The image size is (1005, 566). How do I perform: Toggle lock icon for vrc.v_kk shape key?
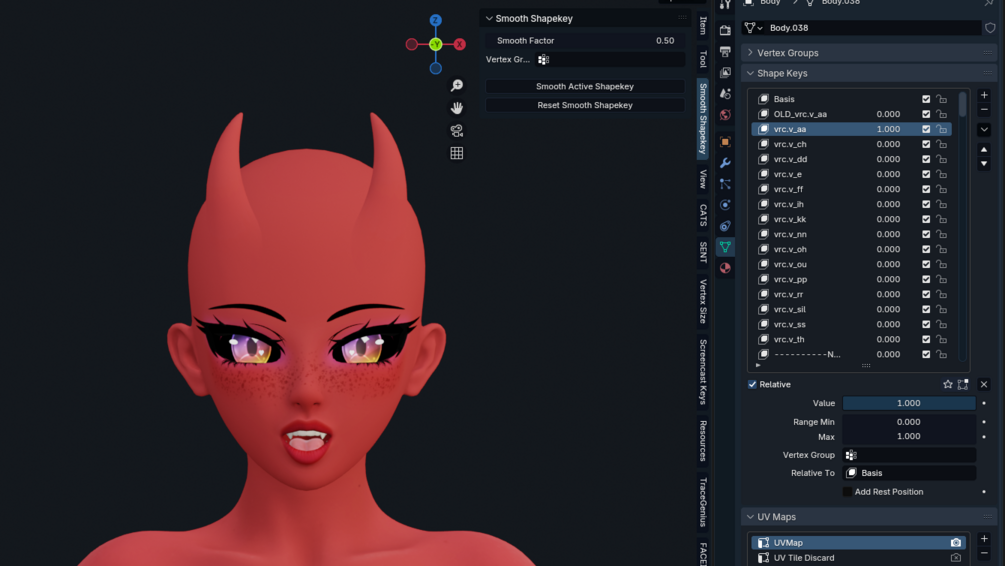point(941,219)
